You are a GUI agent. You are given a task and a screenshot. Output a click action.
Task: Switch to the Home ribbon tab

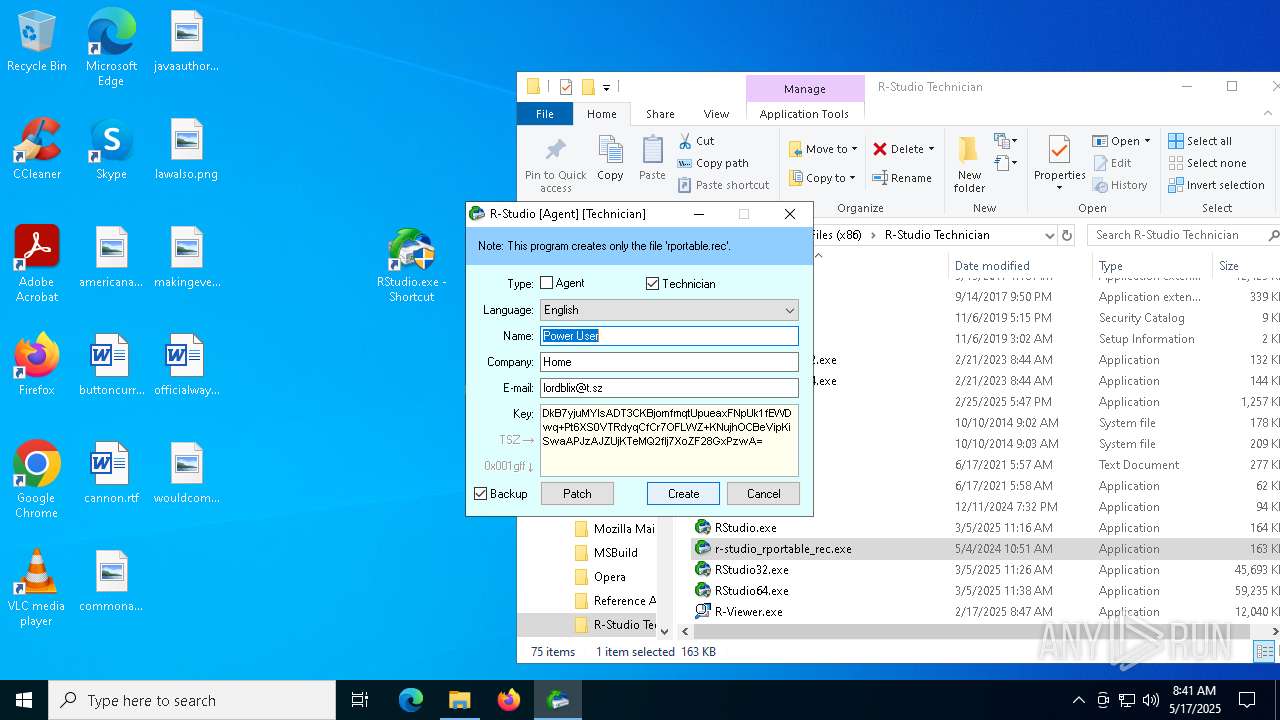tap(602, 114)
